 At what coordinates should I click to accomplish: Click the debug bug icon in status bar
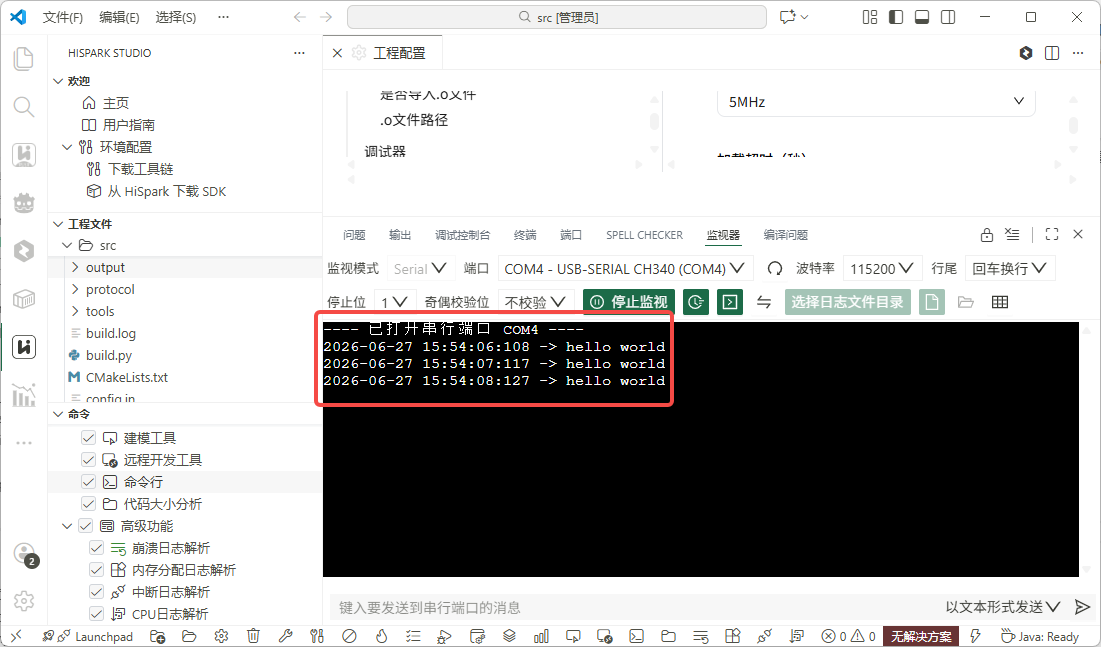click(x=444, y=636)
